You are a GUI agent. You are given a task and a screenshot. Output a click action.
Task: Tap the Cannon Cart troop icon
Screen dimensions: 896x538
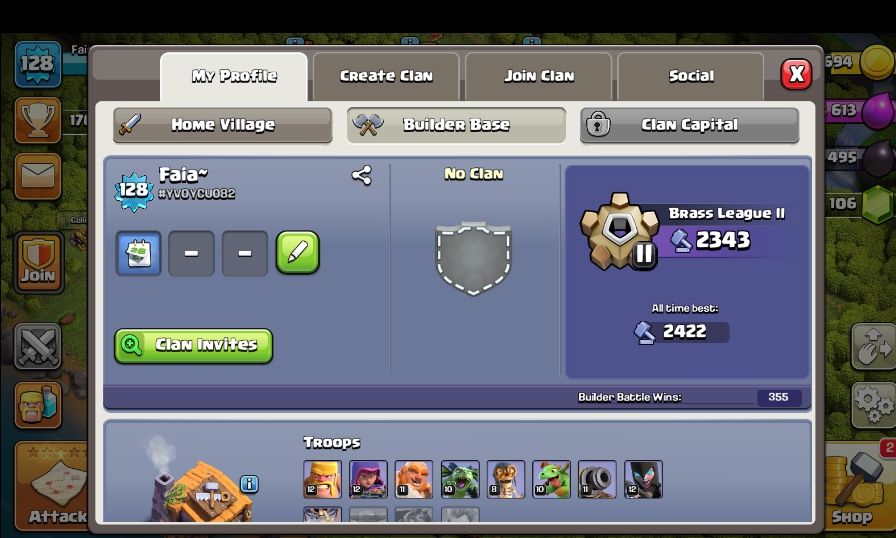[x=597, y=479]
